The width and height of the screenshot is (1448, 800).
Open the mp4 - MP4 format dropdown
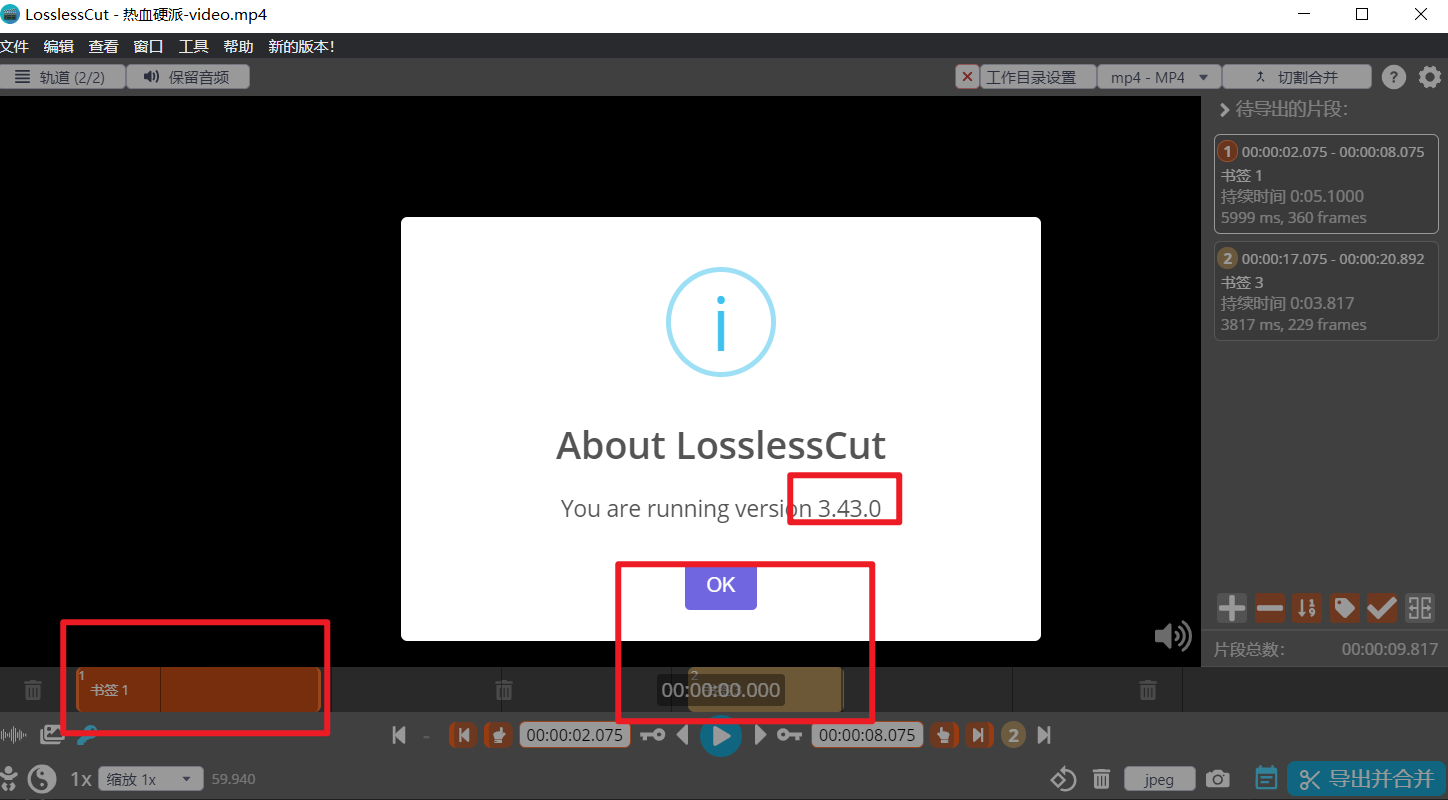(1158, 76)
